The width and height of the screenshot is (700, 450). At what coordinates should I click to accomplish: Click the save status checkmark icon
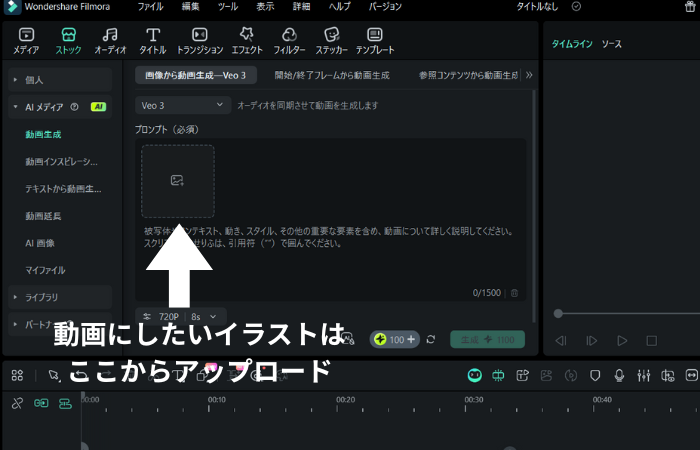tap(576, 6)
